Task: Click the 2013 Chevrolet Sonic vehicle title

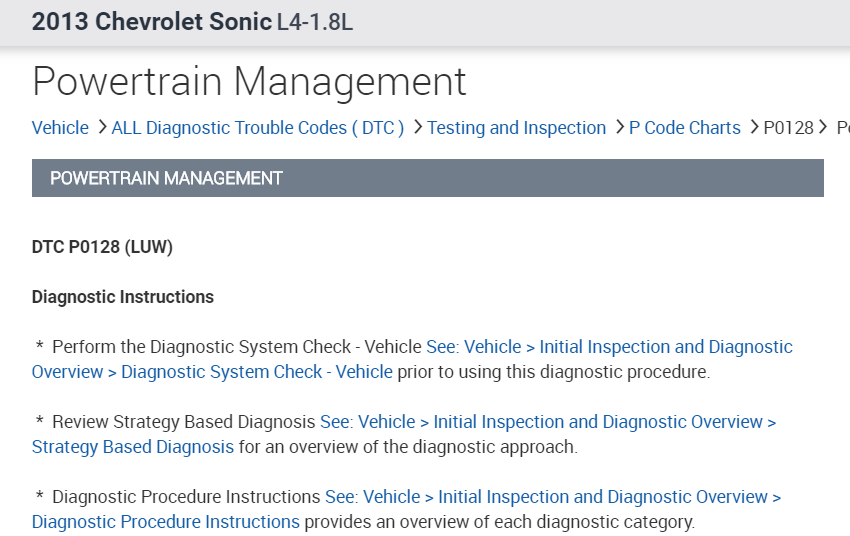Action: (151, 22)
